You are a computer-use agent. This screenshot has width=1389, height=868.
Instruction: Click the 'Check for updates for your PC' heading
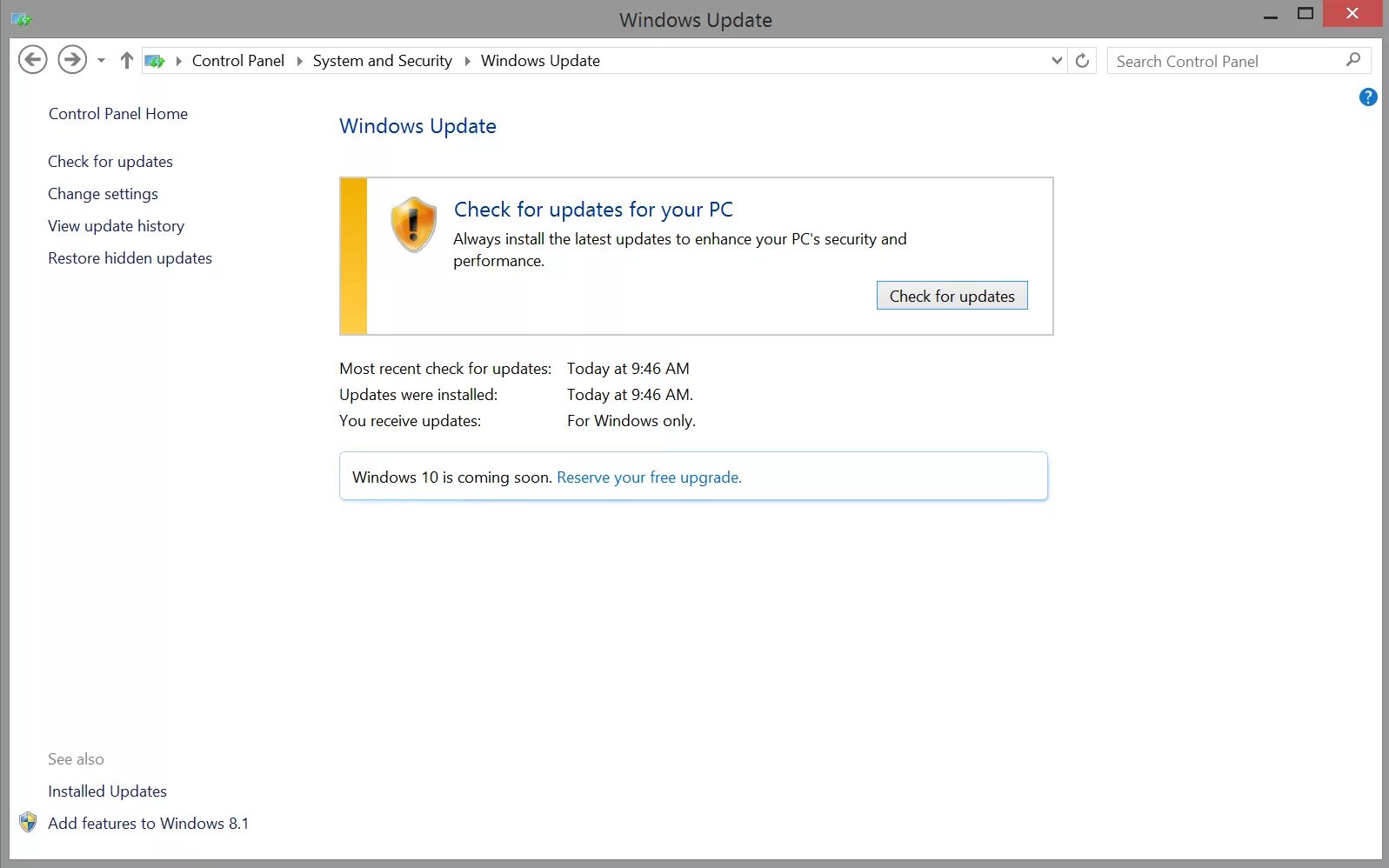593,210
